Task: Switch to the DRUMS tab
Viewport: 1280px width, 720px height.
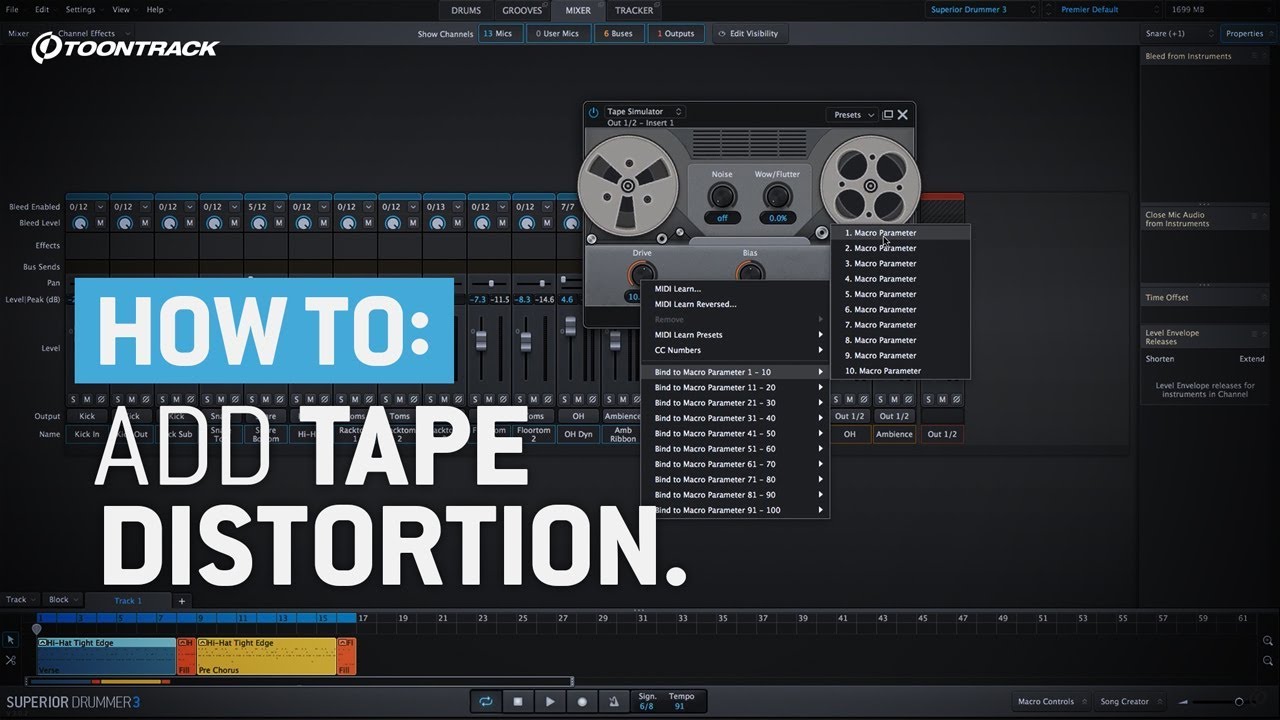Action: point(466,11)
